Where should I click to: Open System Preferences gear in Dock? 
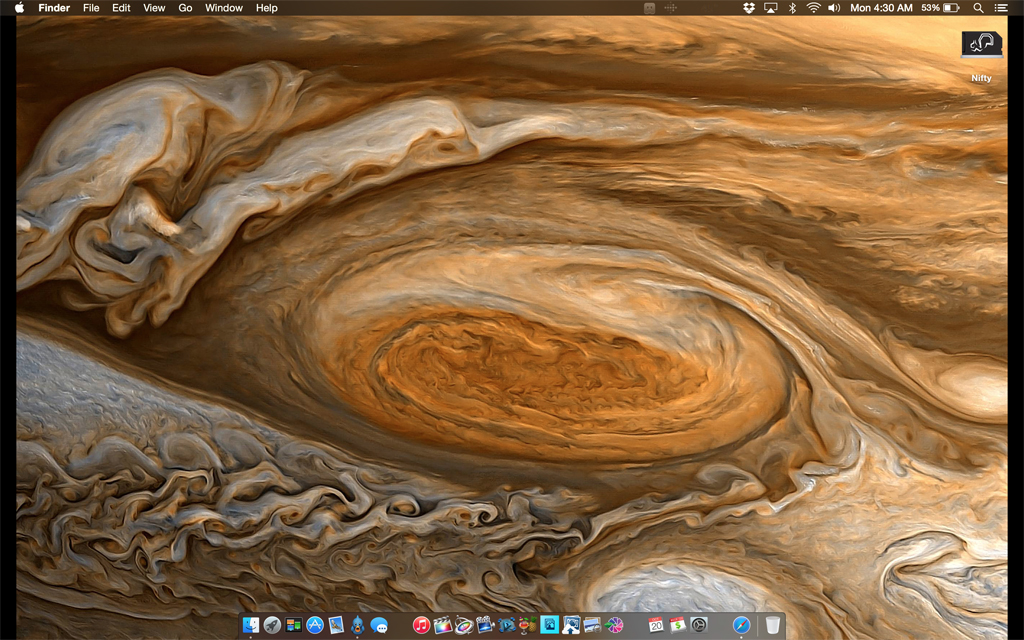pyautogui.click(x=699, y=625)
